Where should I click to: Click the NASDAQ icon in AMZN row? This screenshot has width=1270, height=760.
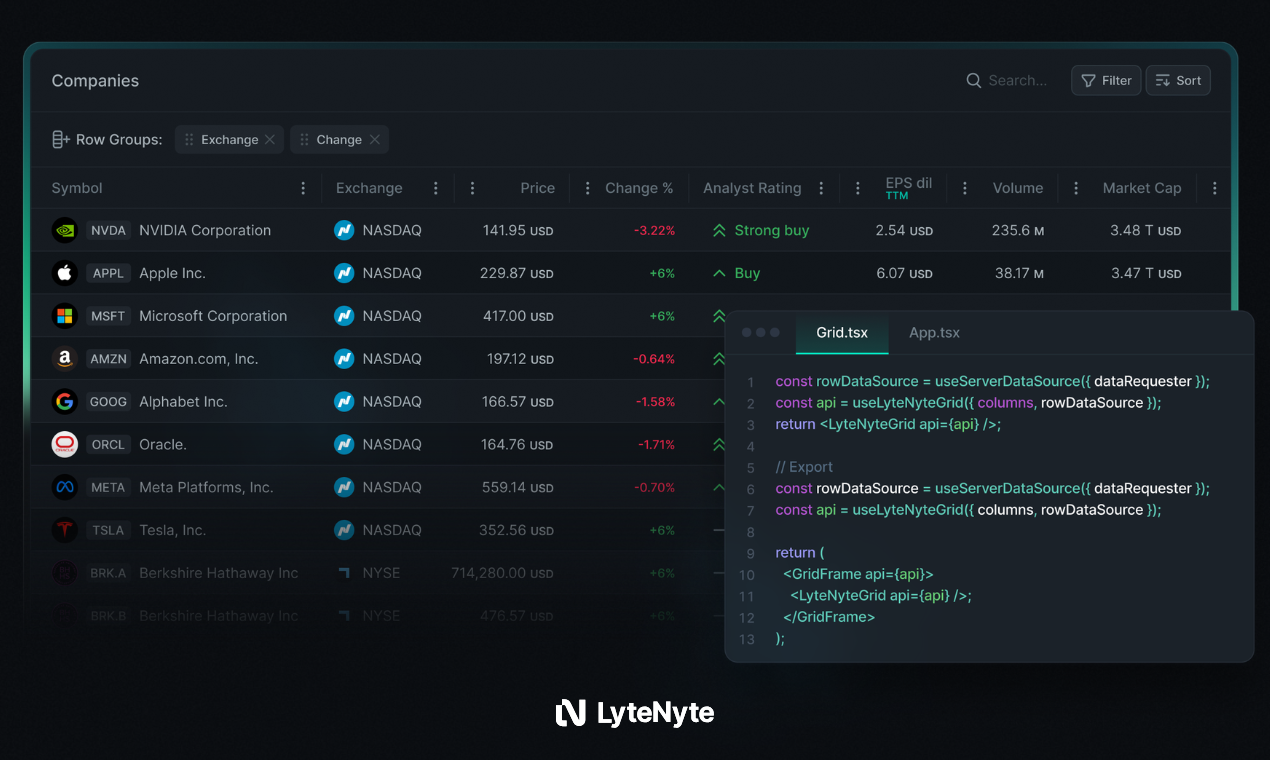tap(344, 359)
